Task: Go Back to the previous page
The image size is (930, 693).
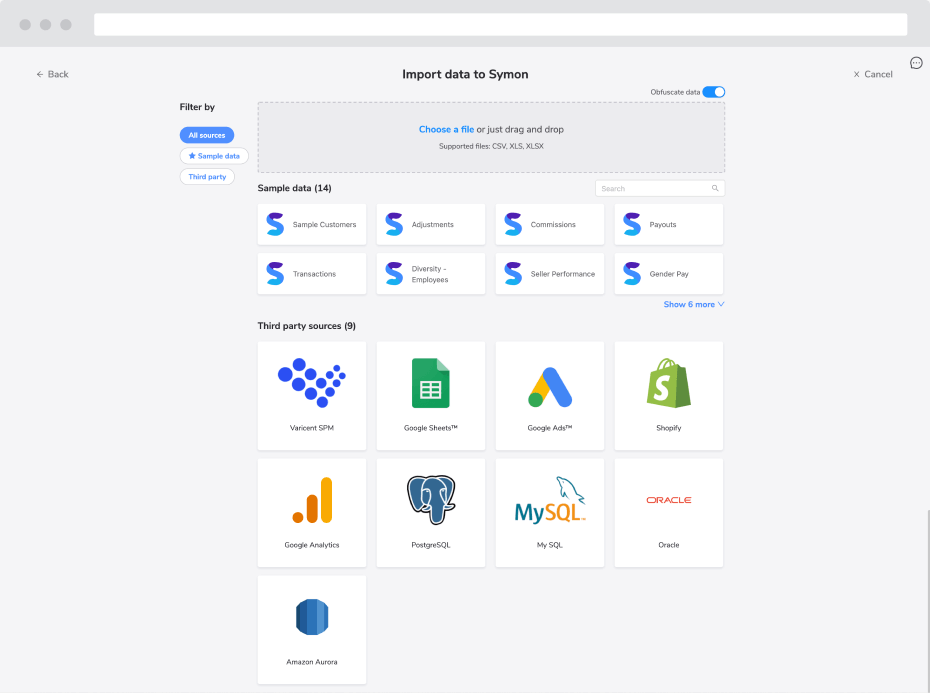Action: point(53,74)
